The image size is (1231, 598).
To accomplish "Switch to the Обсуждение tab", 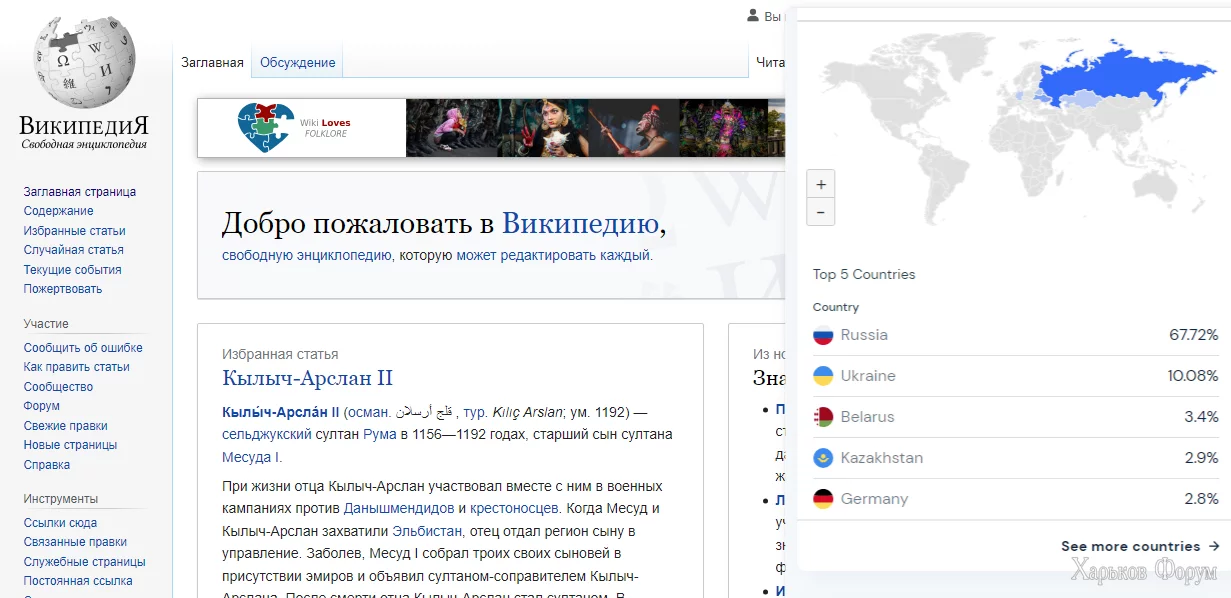I will 297,62.
